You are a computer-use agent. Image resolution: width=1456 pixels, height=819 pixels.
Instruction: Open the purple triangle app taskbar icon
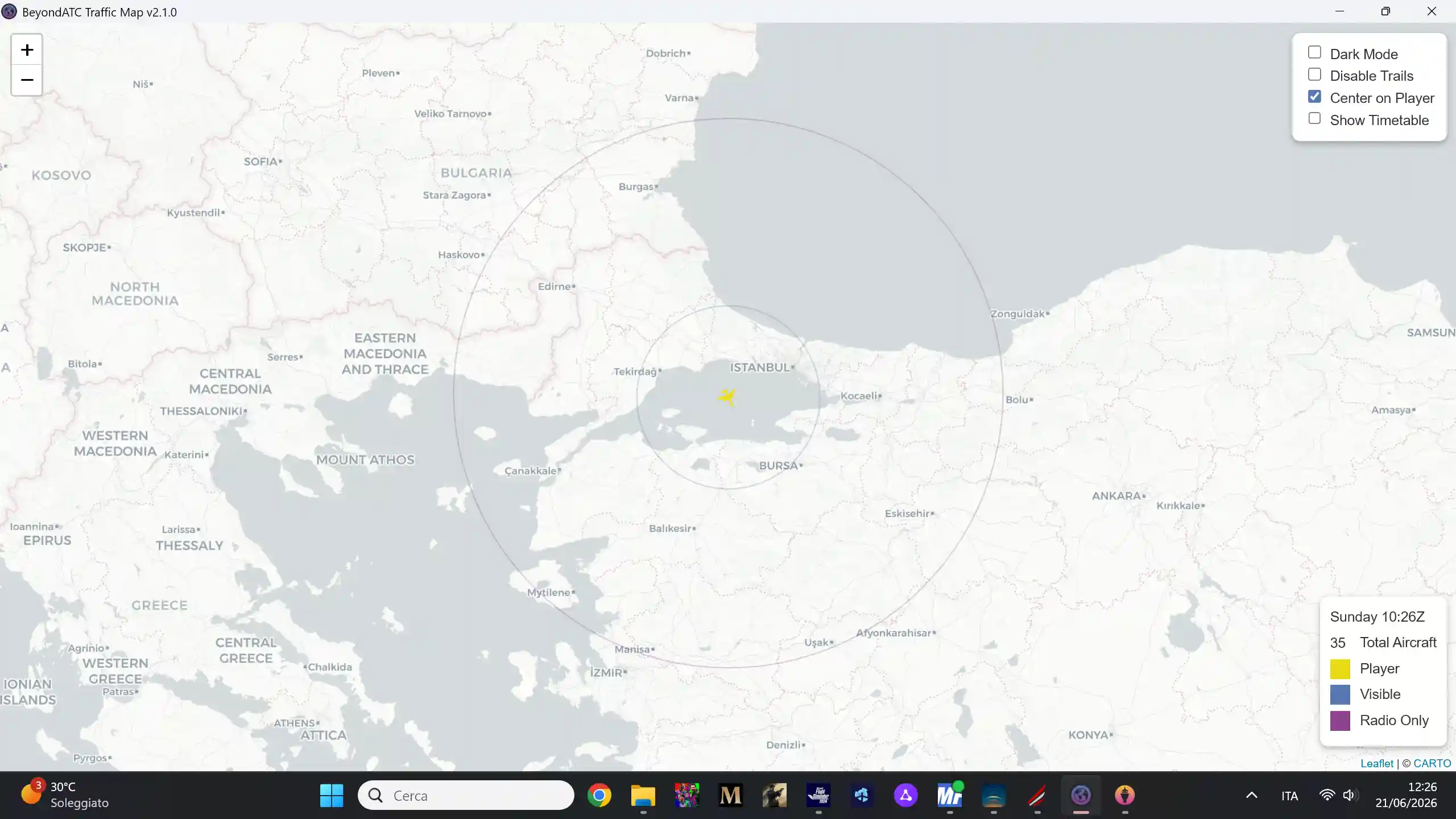point(906,795)
